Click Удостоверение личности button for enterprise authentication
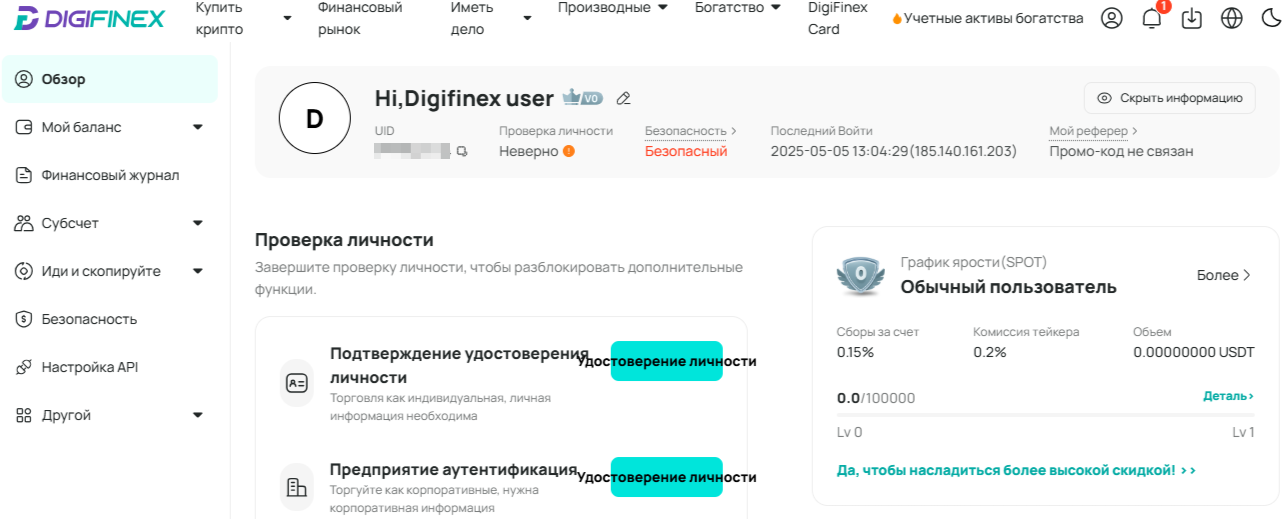 tap(667, 477)
